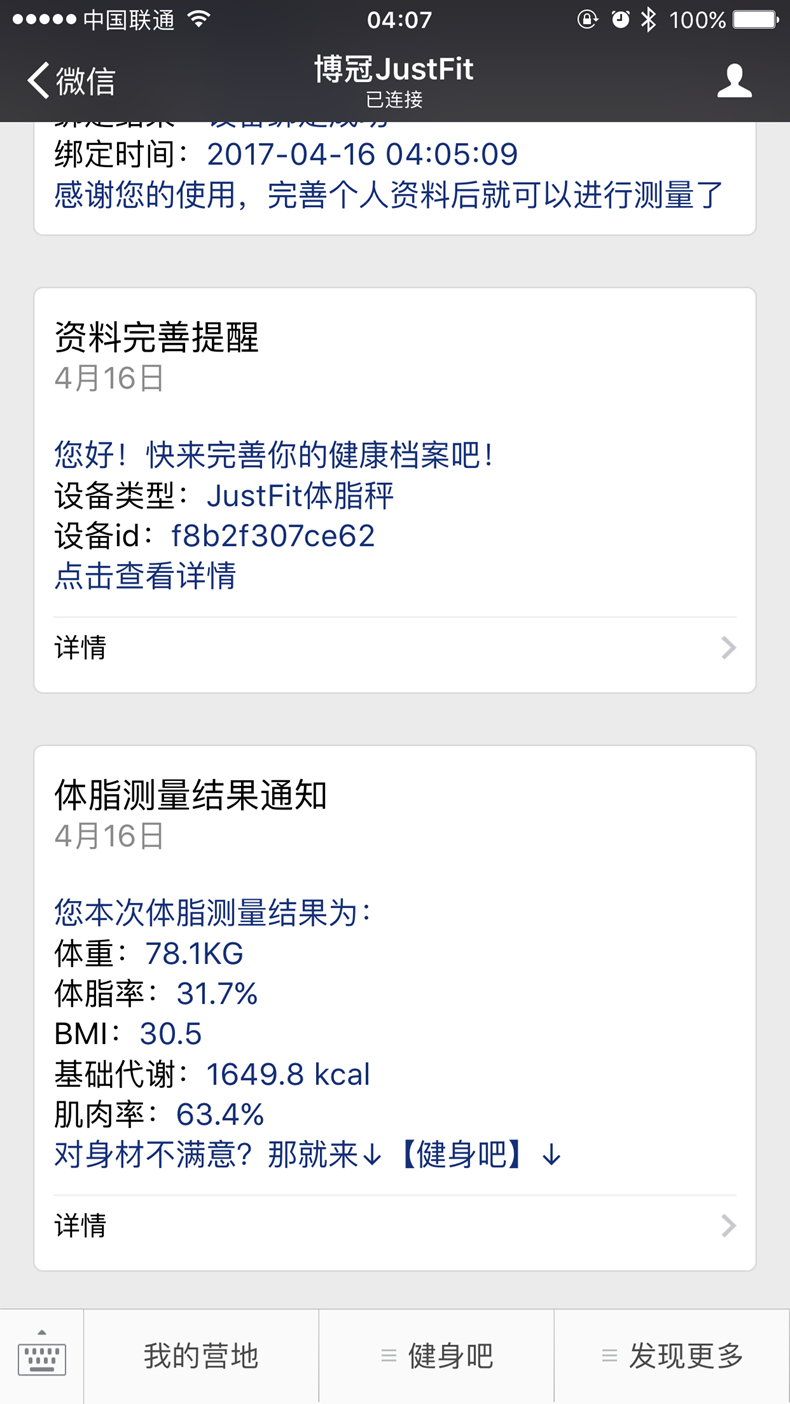790x1404 pixels.
Task: Tap the 资料完善提醒 card title
Action: pos(157,338)
